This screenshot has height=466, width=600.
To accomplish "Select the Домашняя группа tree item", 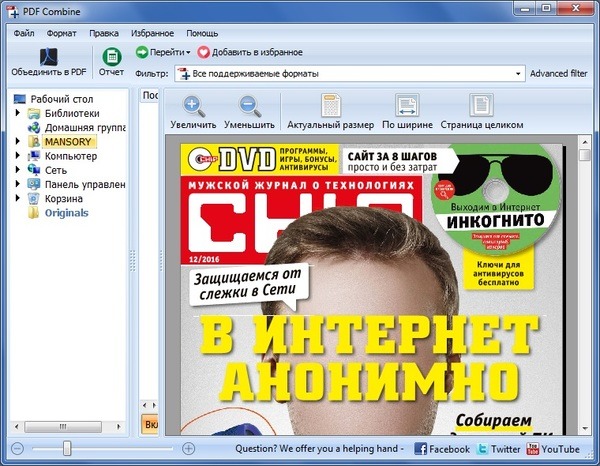I will (85, 127).
